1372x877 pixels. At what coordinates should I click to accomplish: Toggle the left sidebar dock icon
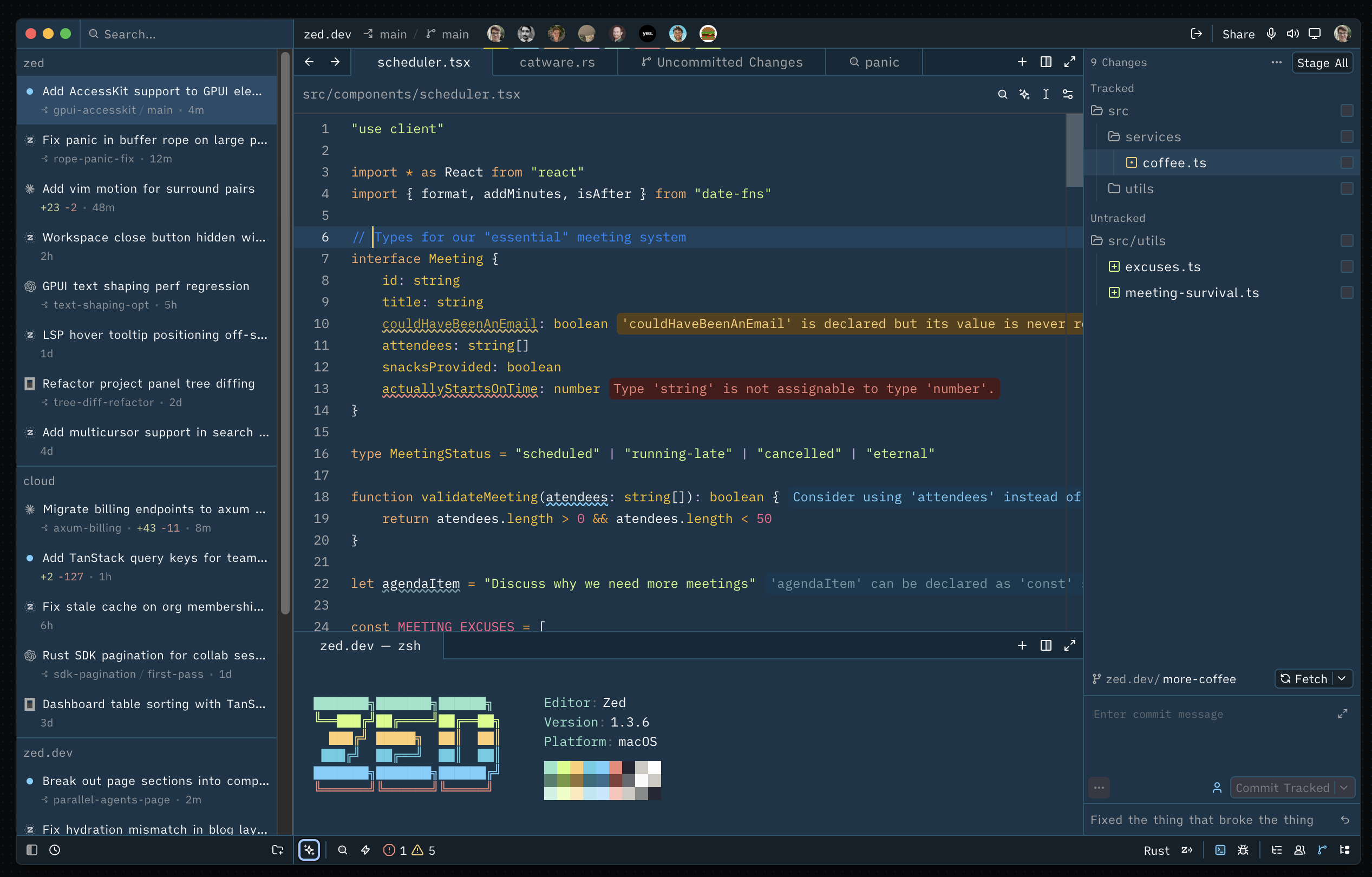coord(32,849)
